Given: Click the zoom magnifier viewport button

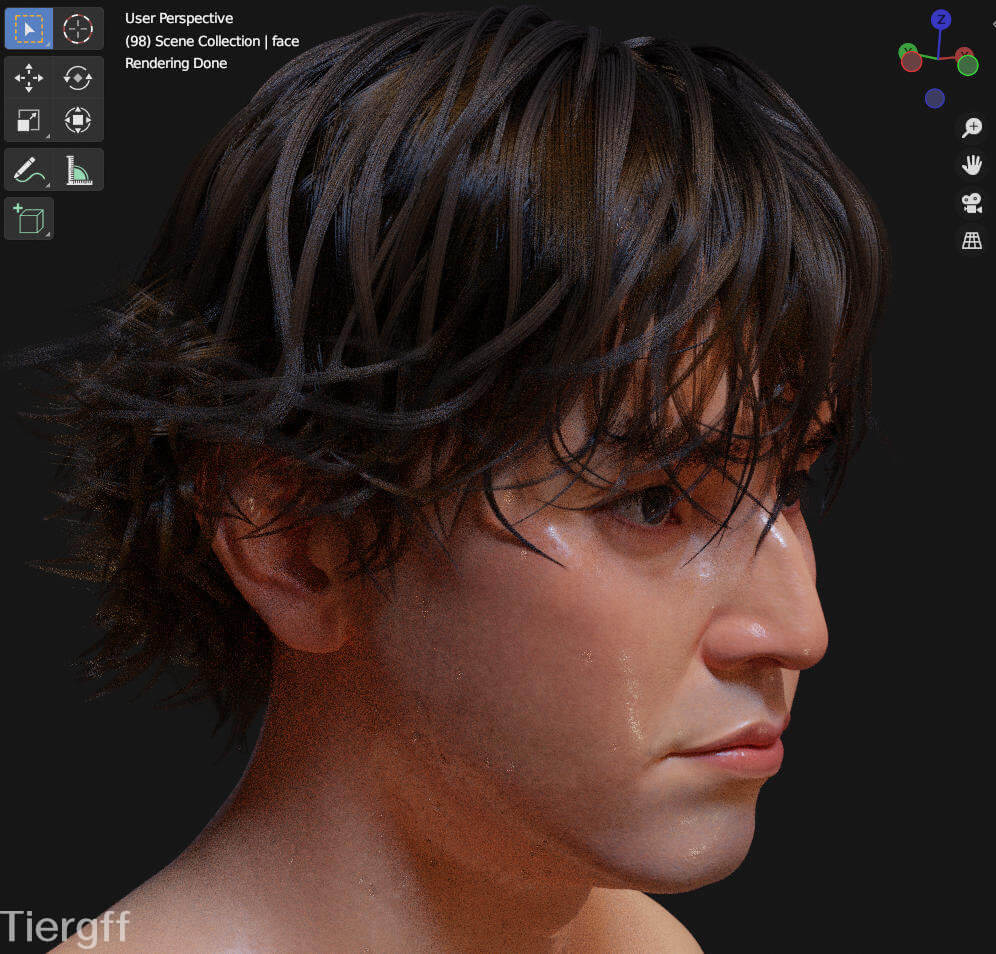Looking at the screenshot, I should tap(971, 127).
